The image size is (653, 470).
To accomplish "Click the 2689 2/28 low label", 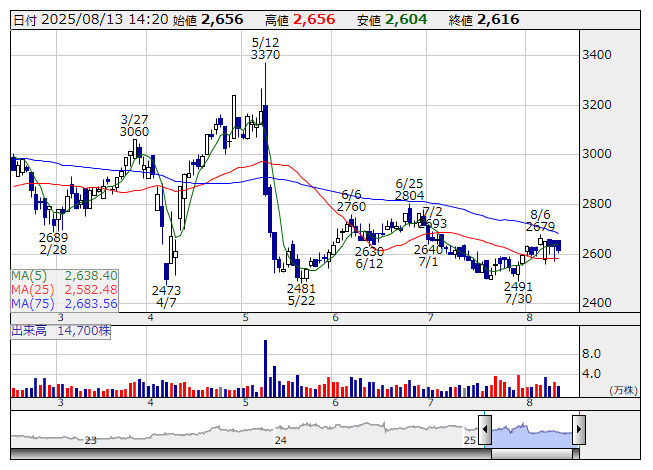I will [53, 244].
